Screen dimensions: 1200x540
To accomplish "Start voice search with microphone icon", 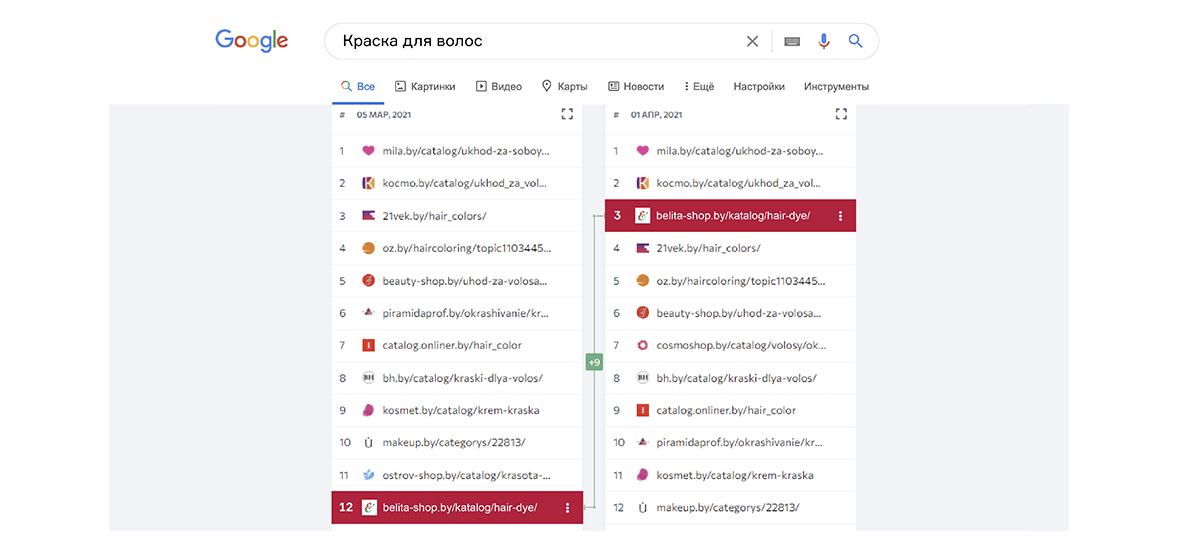I will 824,41.
